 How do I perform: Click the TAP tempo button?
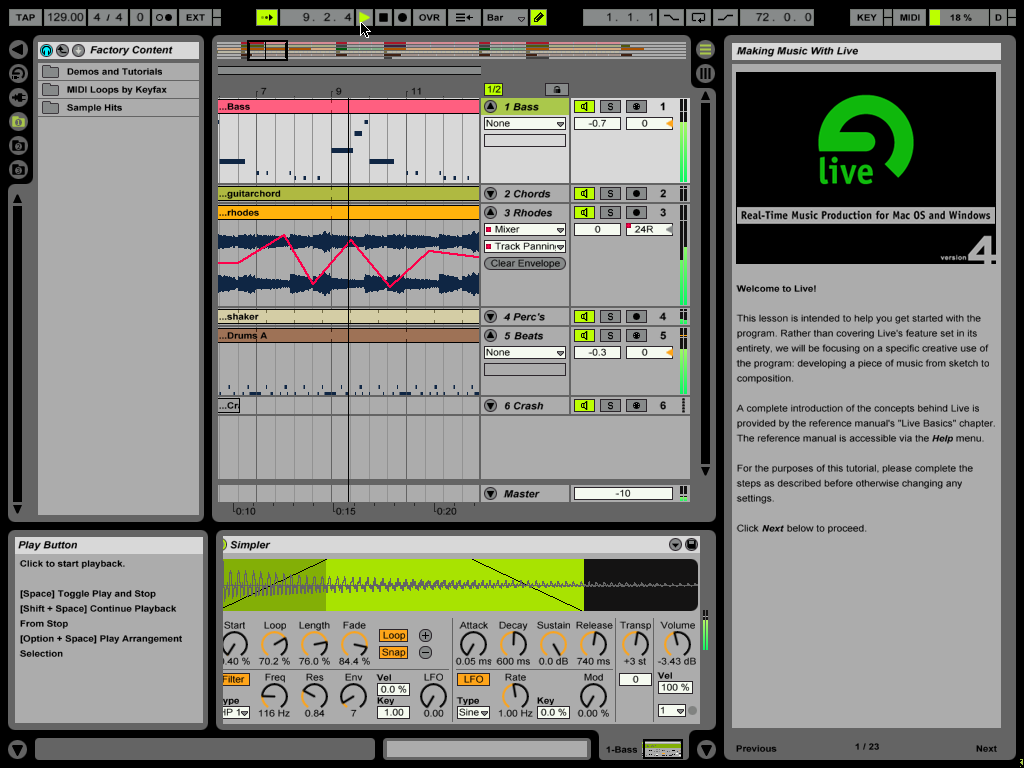(x=25, y=18)
